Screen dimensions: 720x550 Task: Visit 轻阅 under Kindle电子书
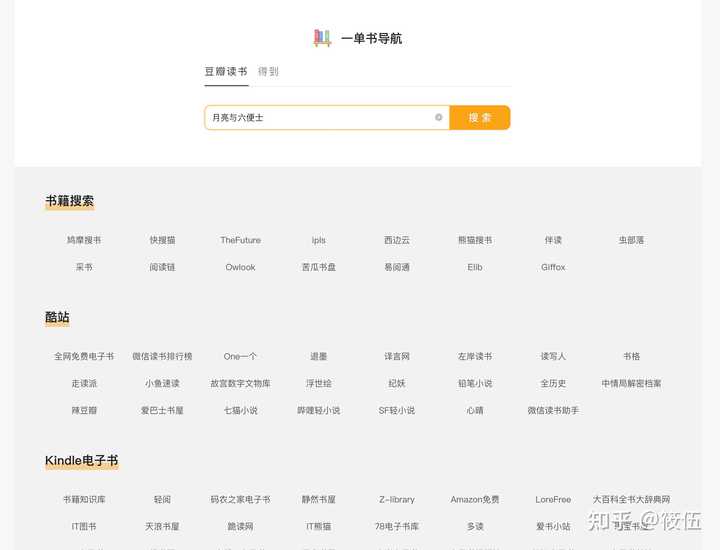click(x=162, y=499)
